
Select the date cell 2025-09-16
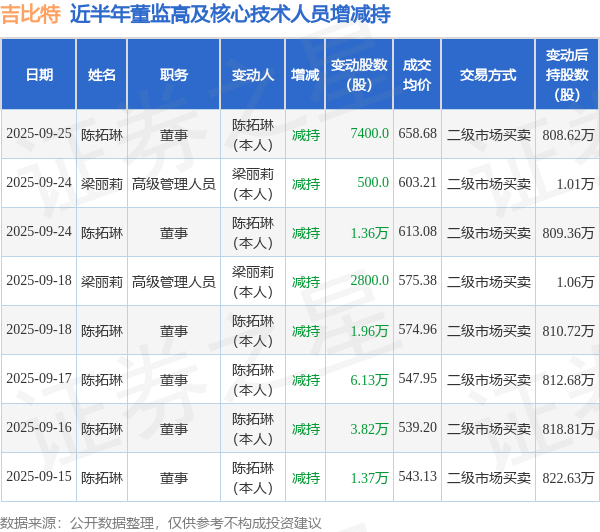tap(39, 428)
